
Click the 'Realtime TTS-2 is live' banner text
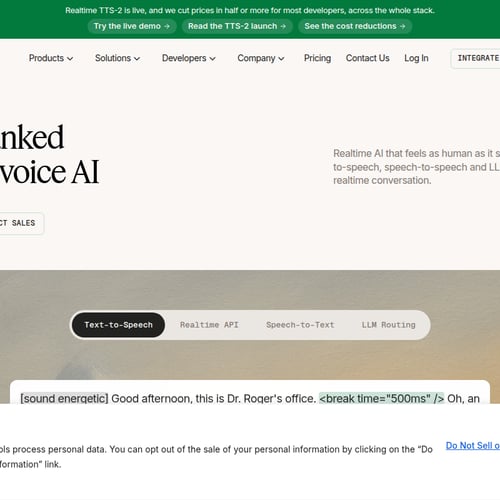250,10
